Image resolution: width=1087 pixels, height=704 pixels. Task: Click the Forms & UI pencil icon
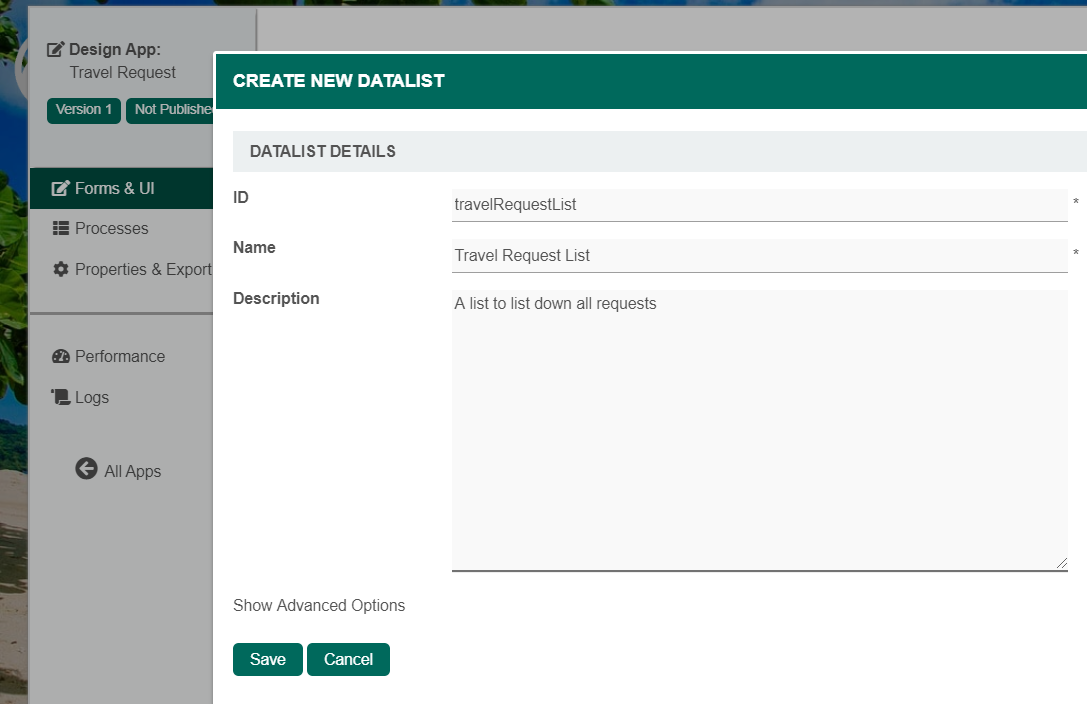click(61, 188)
